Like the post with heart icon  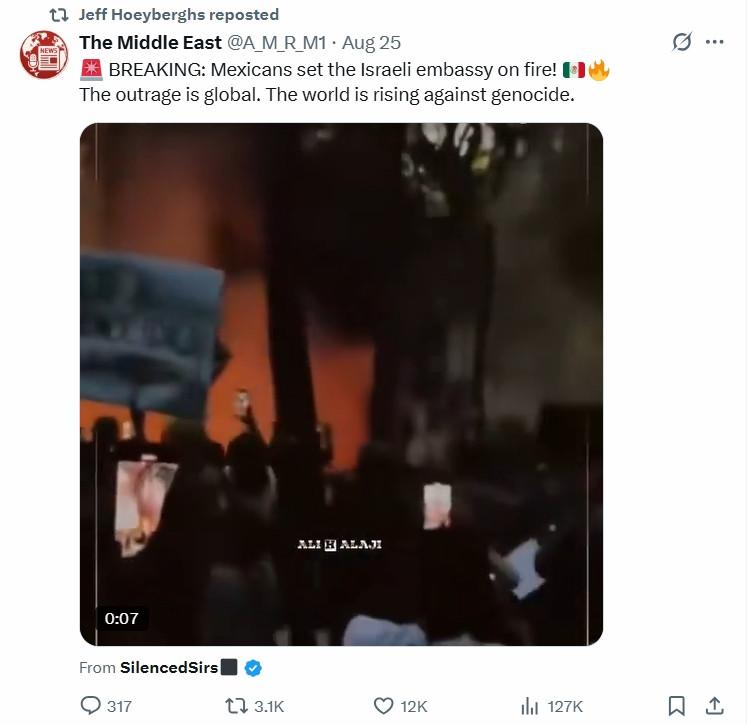[x=383, y=705]
